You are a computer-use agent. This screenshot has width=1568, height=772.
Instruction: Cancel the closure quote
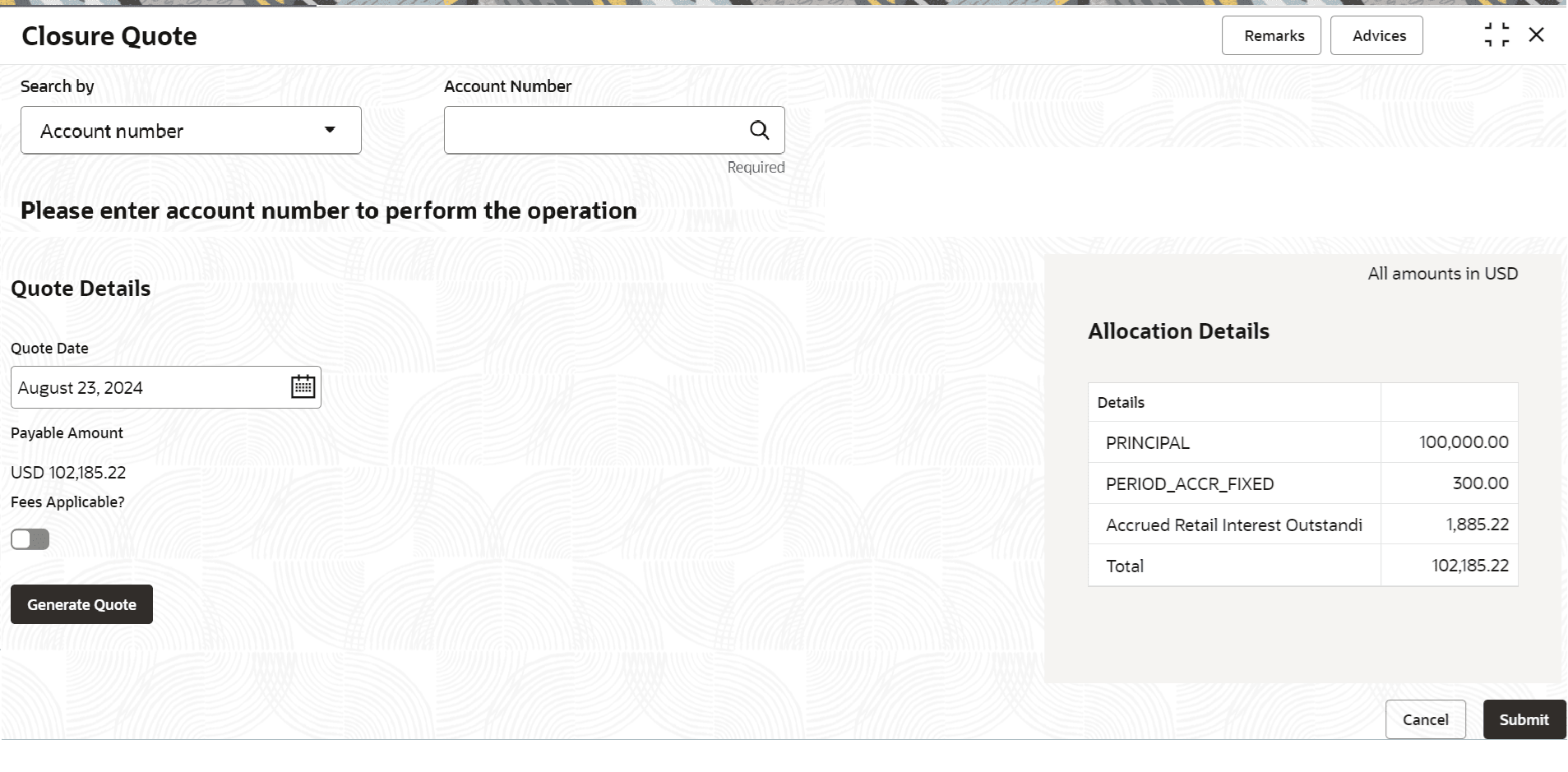pos(1426,719)
